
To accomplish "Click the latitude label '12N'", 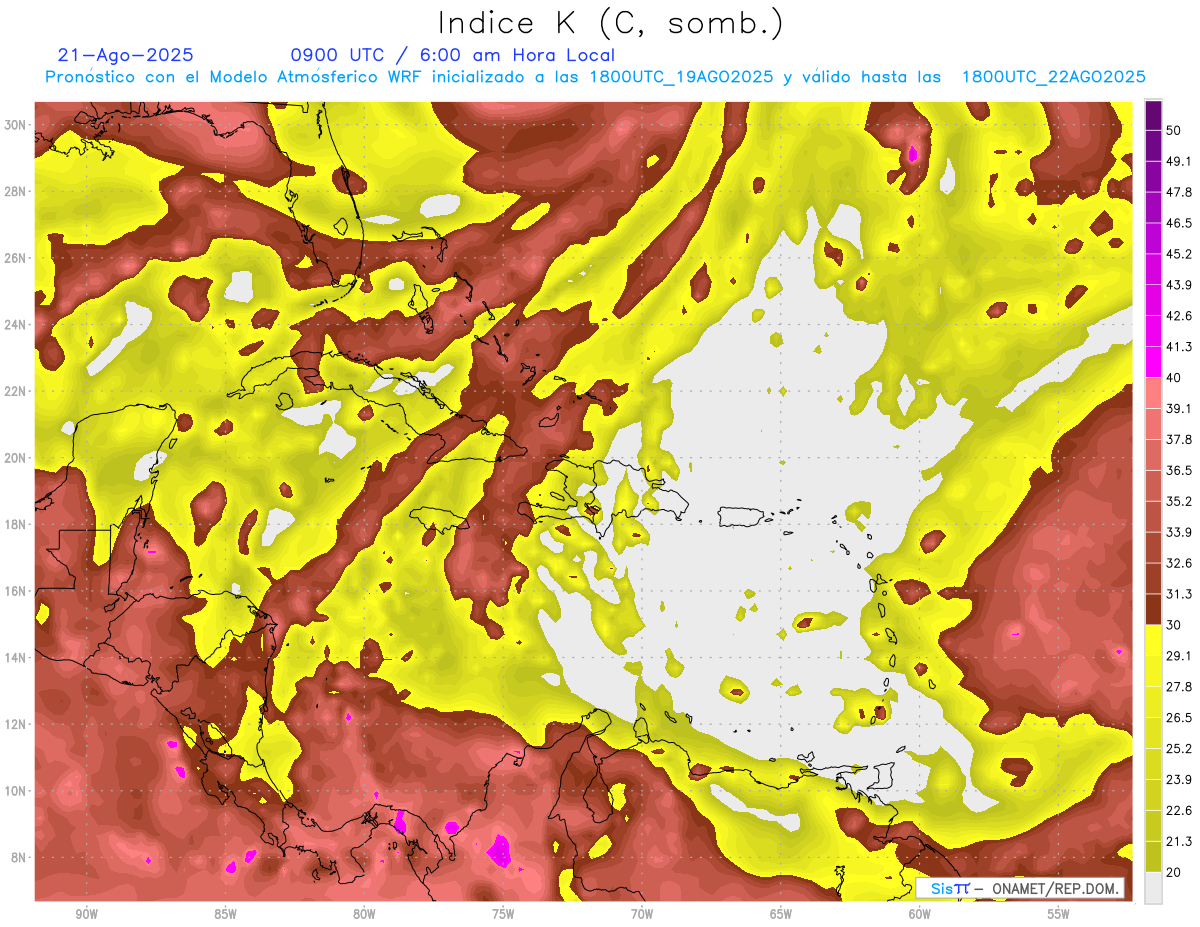I will point(17,724).
